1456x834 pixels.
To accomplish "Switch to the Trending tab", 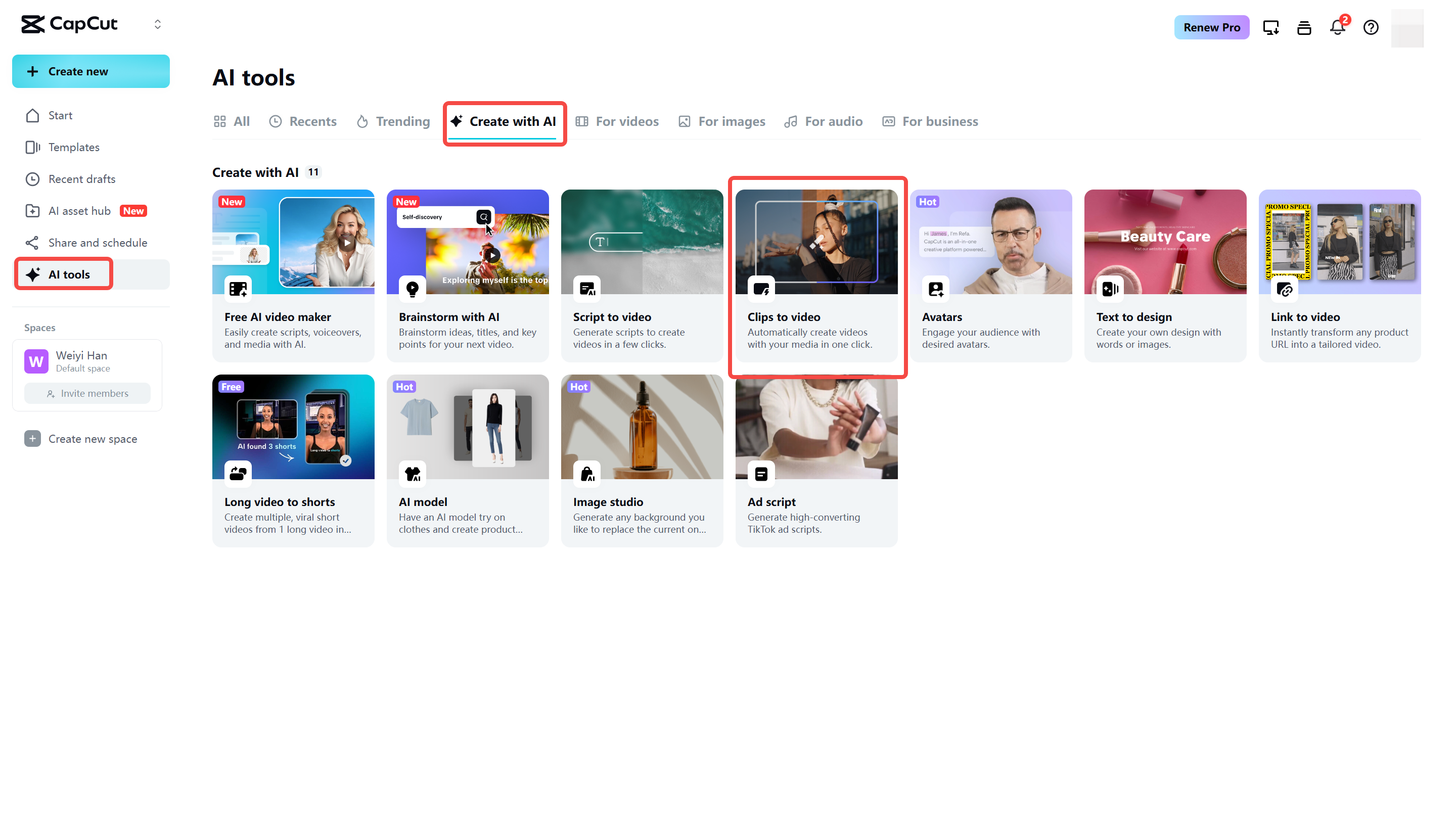I will click(393, 121).
